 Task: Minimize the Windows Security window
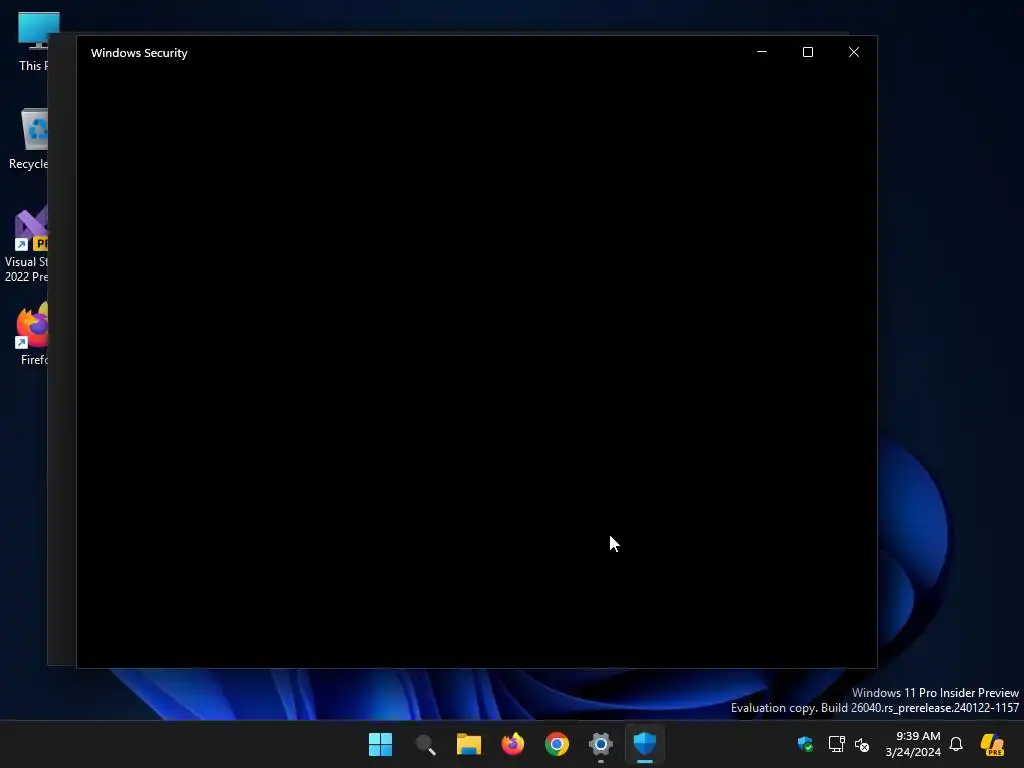pyautogui.click(x=761, y=52)
